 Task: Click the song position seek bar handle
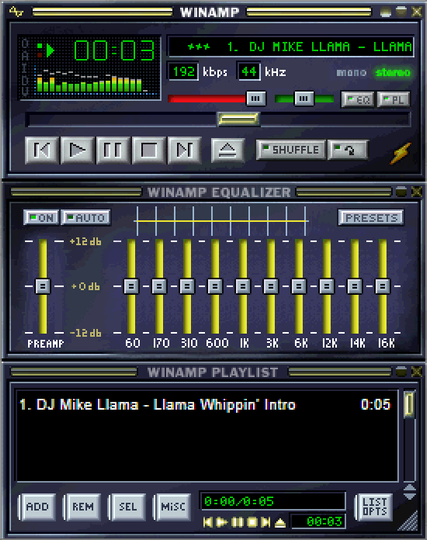(238, 119)
